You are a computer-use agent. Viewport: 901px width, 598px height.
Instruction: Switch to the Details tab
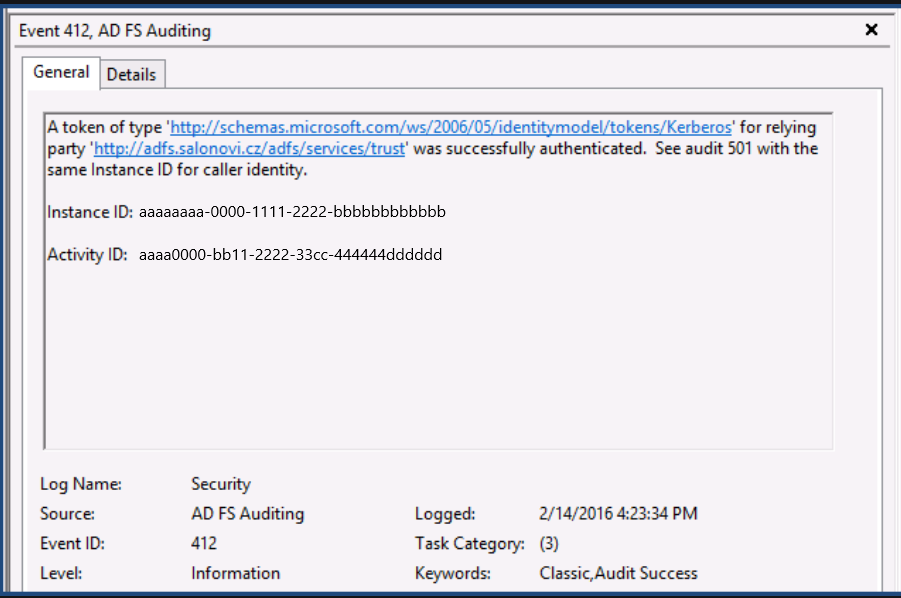(x=132, y=73)
